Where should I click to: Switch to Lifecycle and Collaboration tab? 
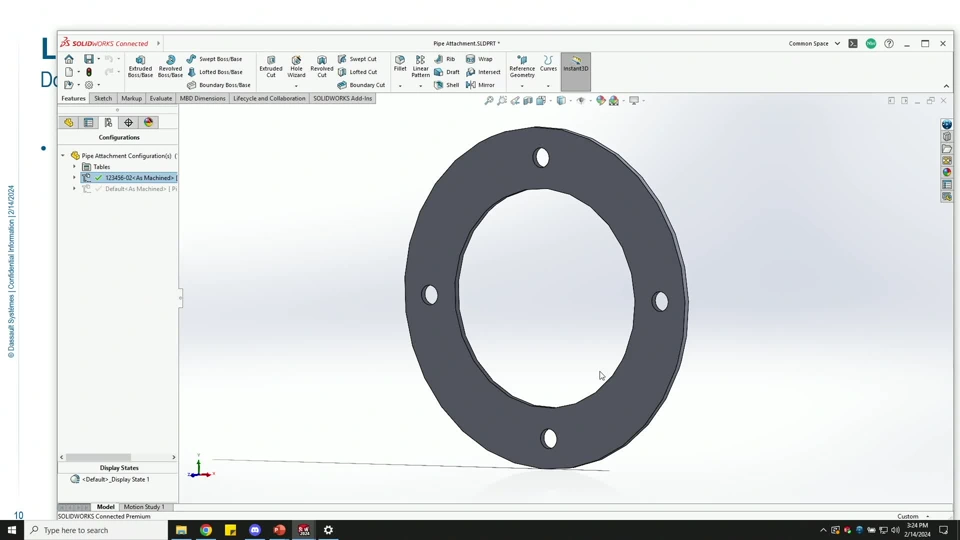(x=269, y=99)
